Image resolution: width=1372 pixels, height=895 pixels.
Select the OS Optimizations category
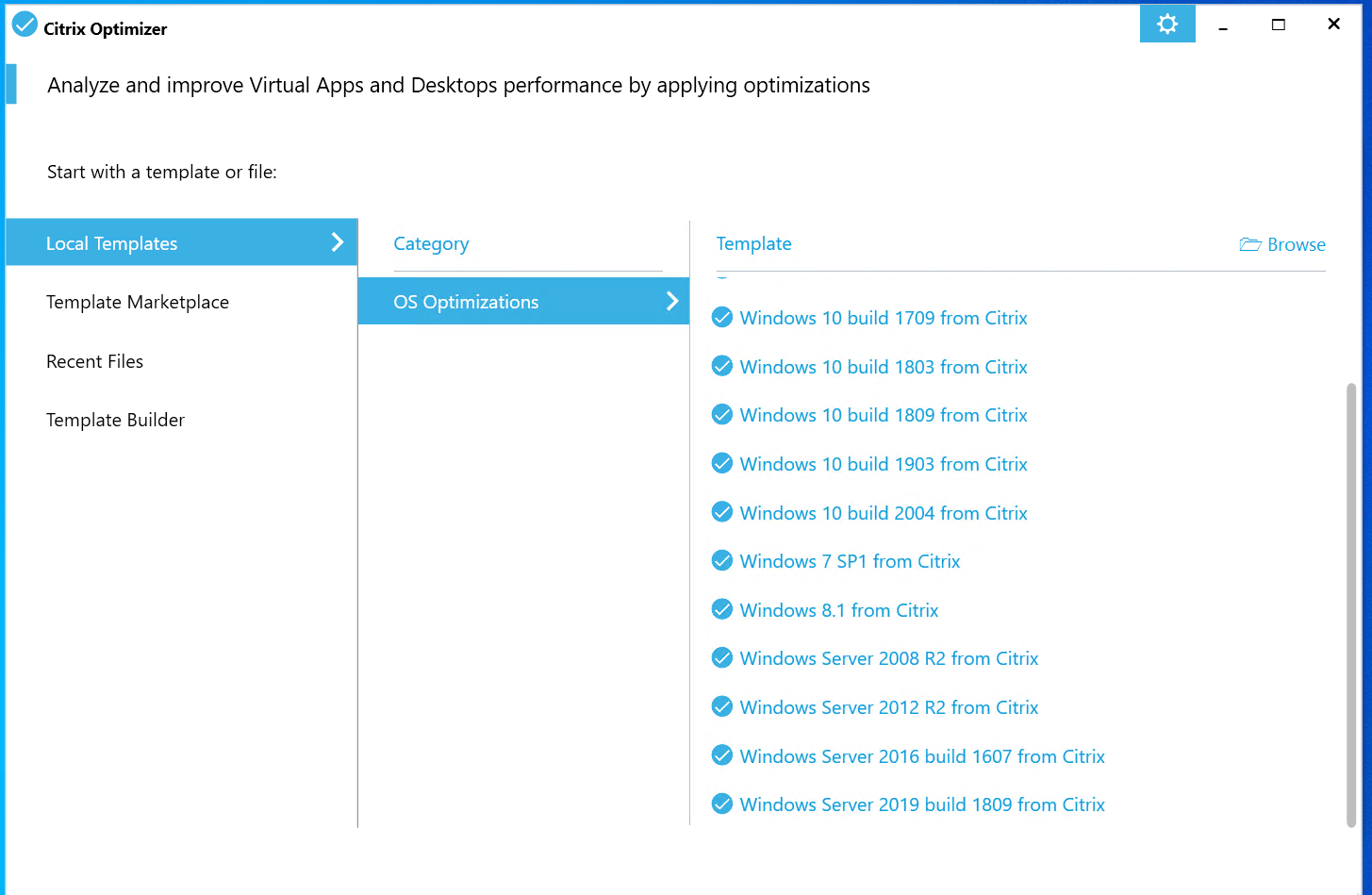(x=523, y=301)
